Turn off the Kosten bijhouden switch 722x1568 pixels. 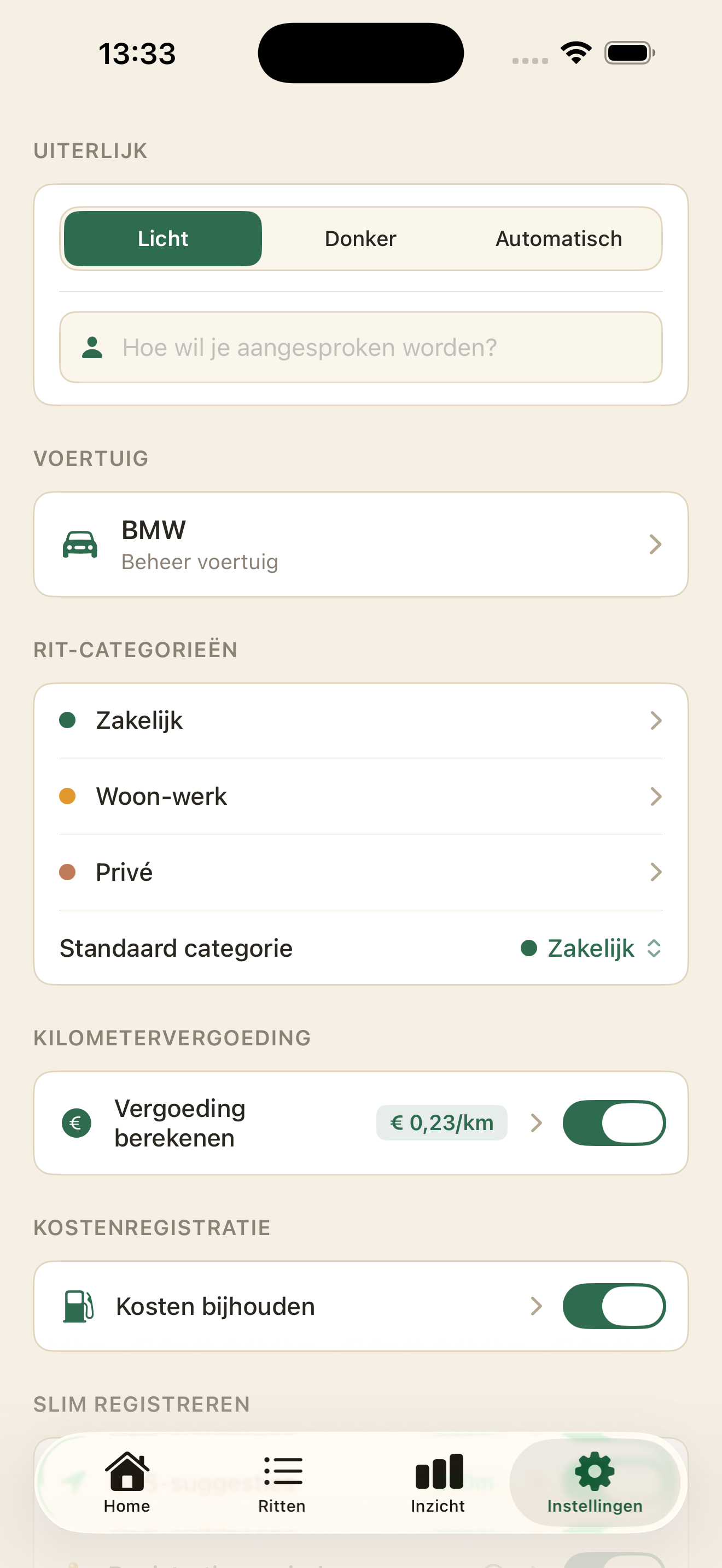click(614, 1306)
